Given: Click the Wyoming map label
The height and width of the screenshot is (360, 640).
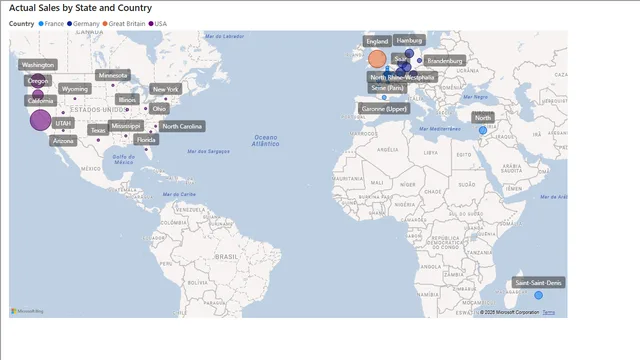Looking at the screenshot, I should (75, 89).
